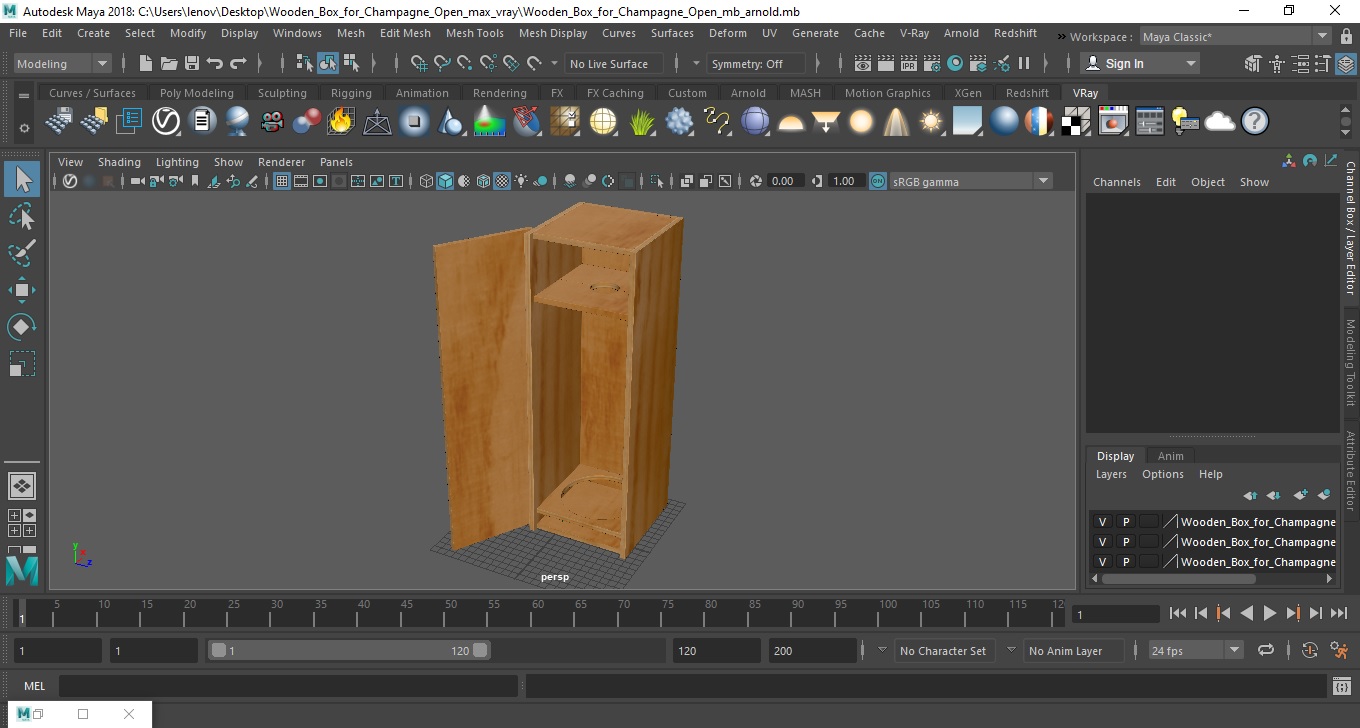The width and height of the screenshot is (1360, 728).
Task: Open Layers menu in layer editor
Action: [1111, 474]
